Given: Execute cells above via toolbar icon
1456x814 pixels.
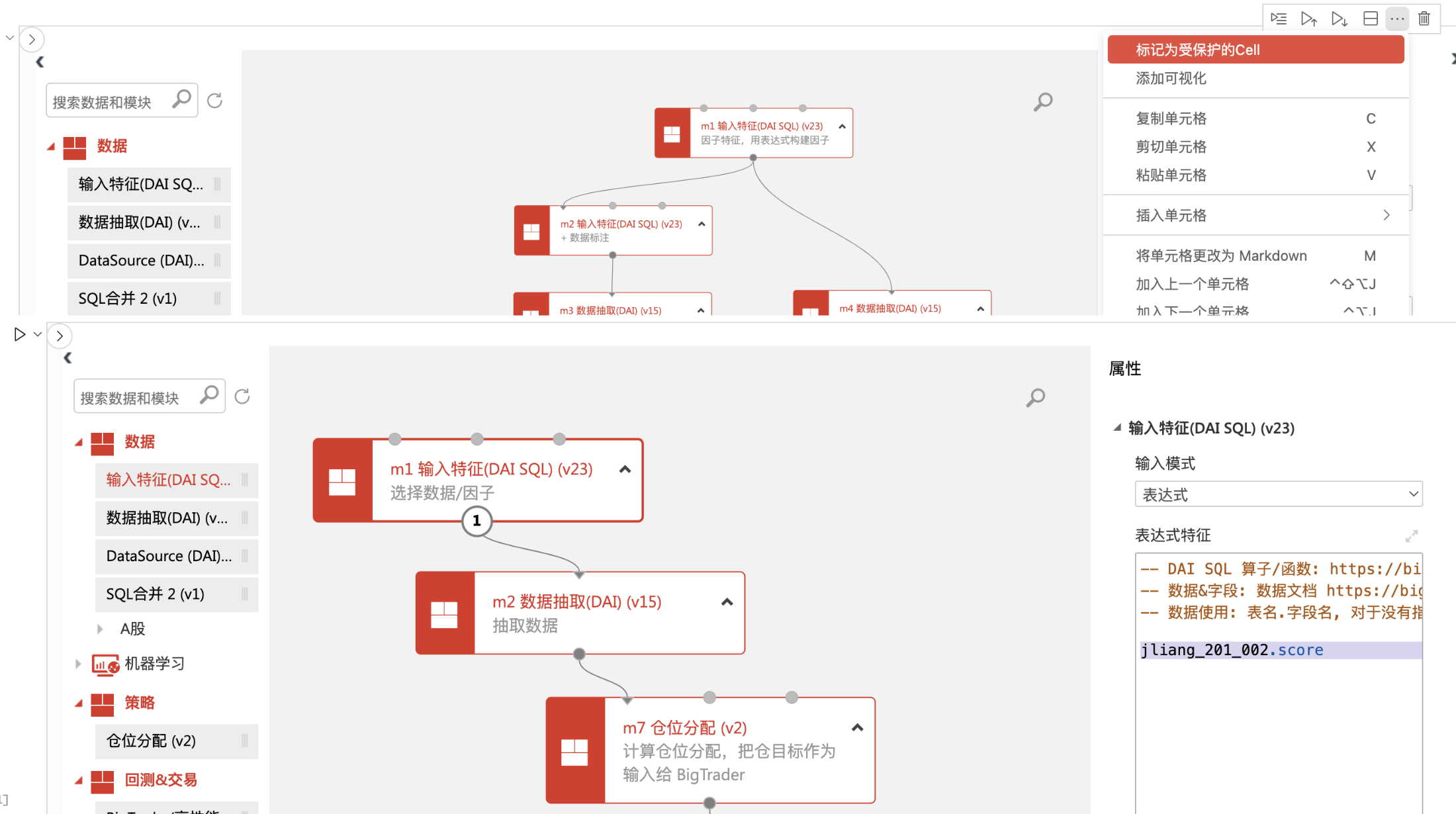Looking at the screenshot, I should 1308,19.
